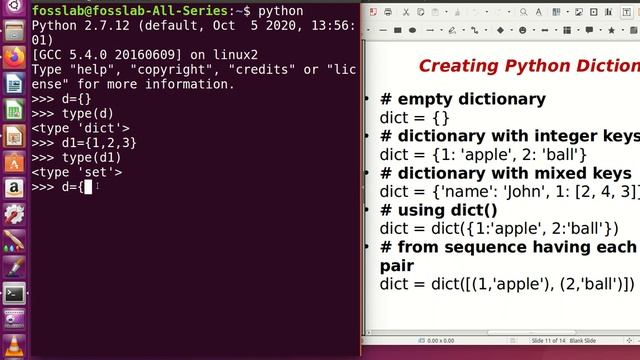
Task: Click 'Slide 11 of 14' in status bar
Action: click(x=549, y=340)
